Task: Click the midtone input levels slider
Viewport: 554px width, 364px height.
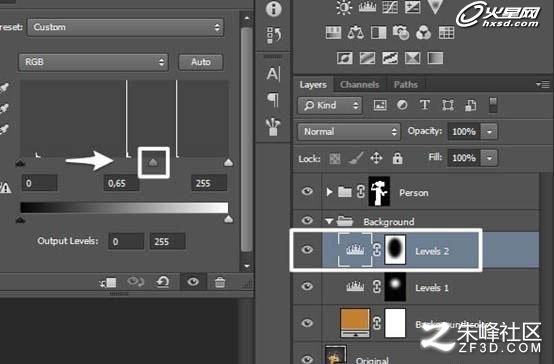Action: [x=153, y=162]
